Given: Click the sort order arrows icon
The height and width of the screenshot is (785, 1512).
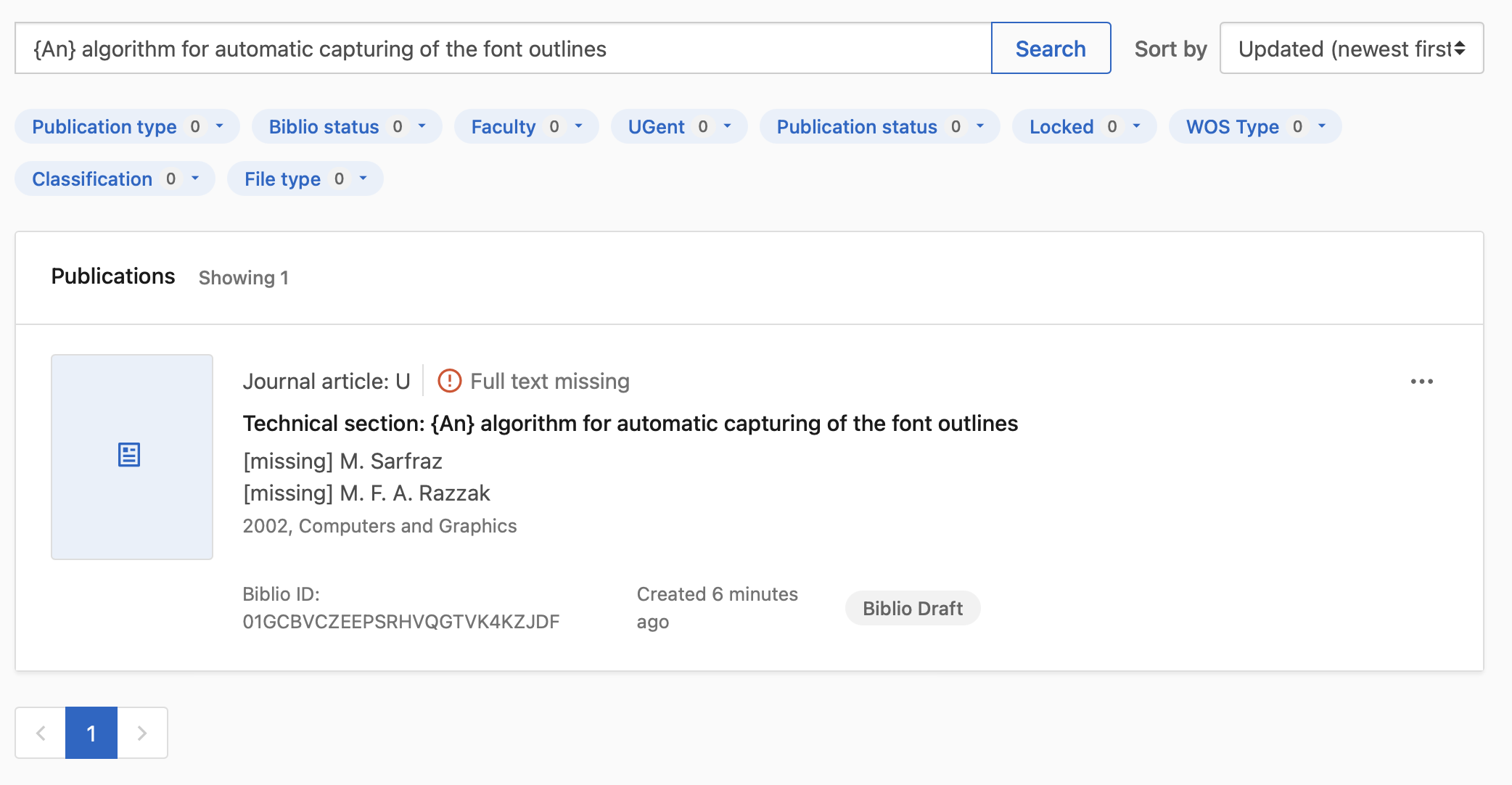Looking at the screenshot, I should (1458, 48).
